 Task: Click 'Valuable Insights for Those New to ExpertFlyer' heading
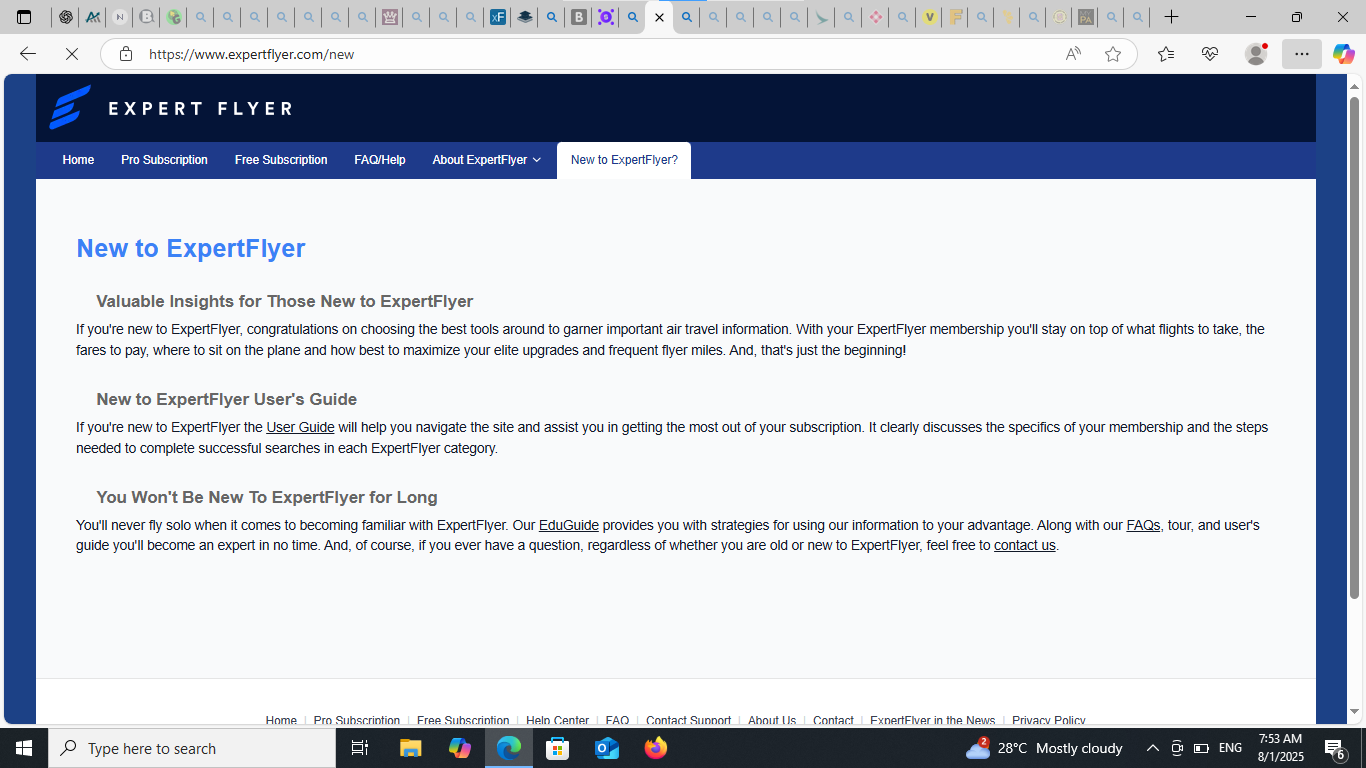pyautogui.click(x=285, y=301)
